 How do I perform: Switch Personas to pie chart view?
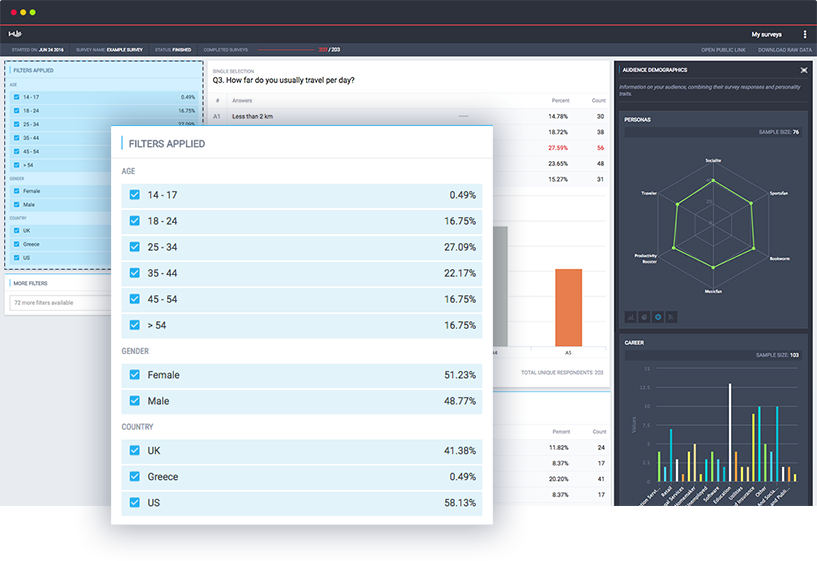click(644, 317)
